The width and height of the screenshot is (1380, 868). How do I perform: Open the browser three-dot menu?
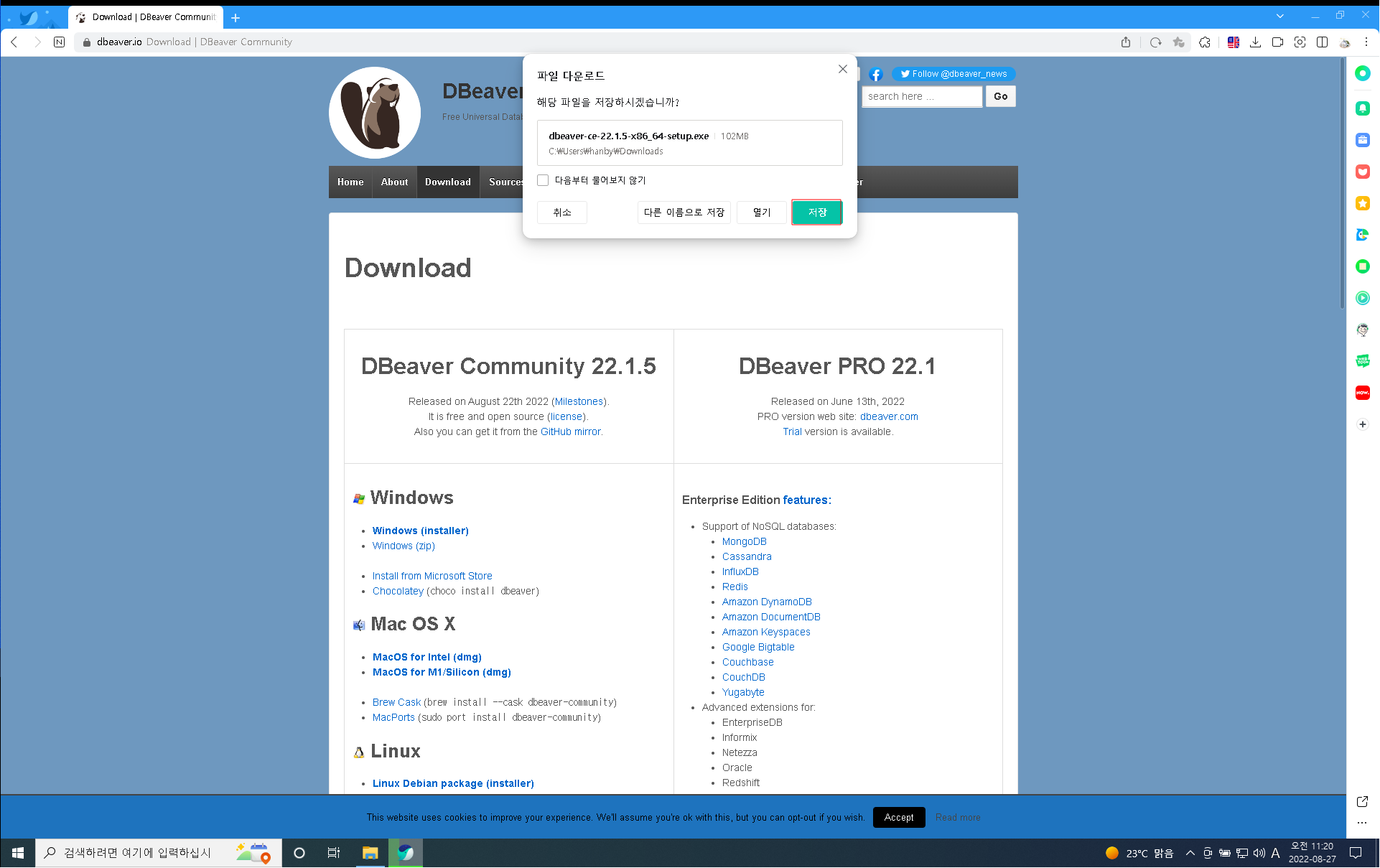click(1366, 42)
